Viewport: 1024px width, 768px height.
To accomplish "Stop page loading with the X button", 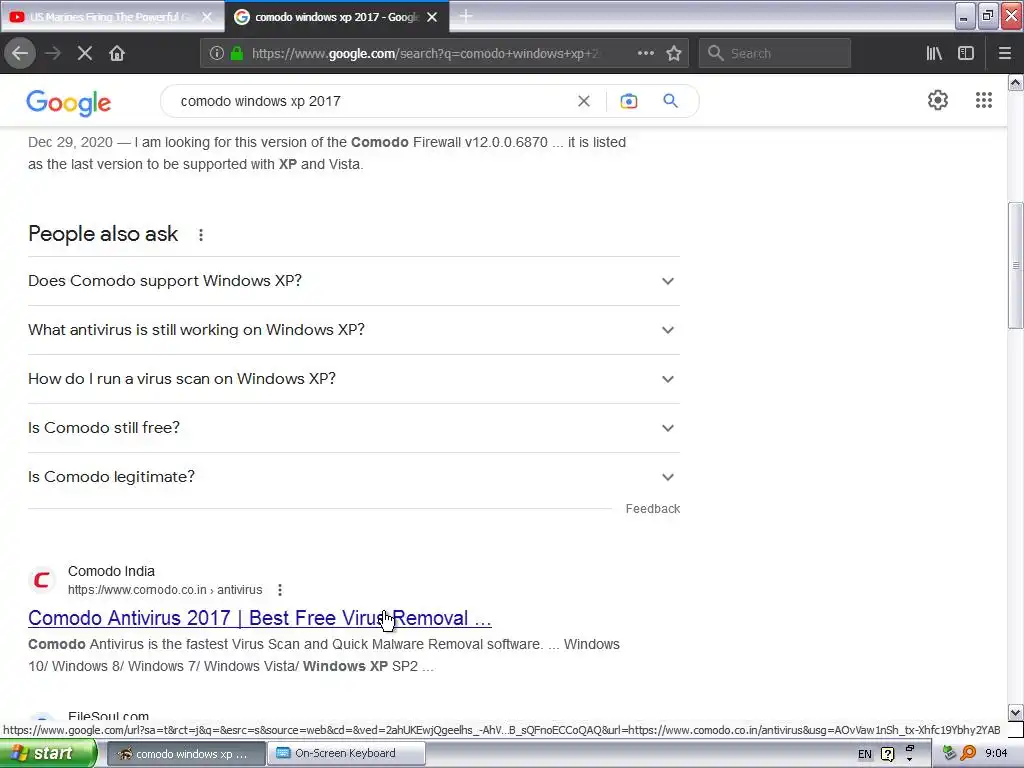I will [85, 53].
